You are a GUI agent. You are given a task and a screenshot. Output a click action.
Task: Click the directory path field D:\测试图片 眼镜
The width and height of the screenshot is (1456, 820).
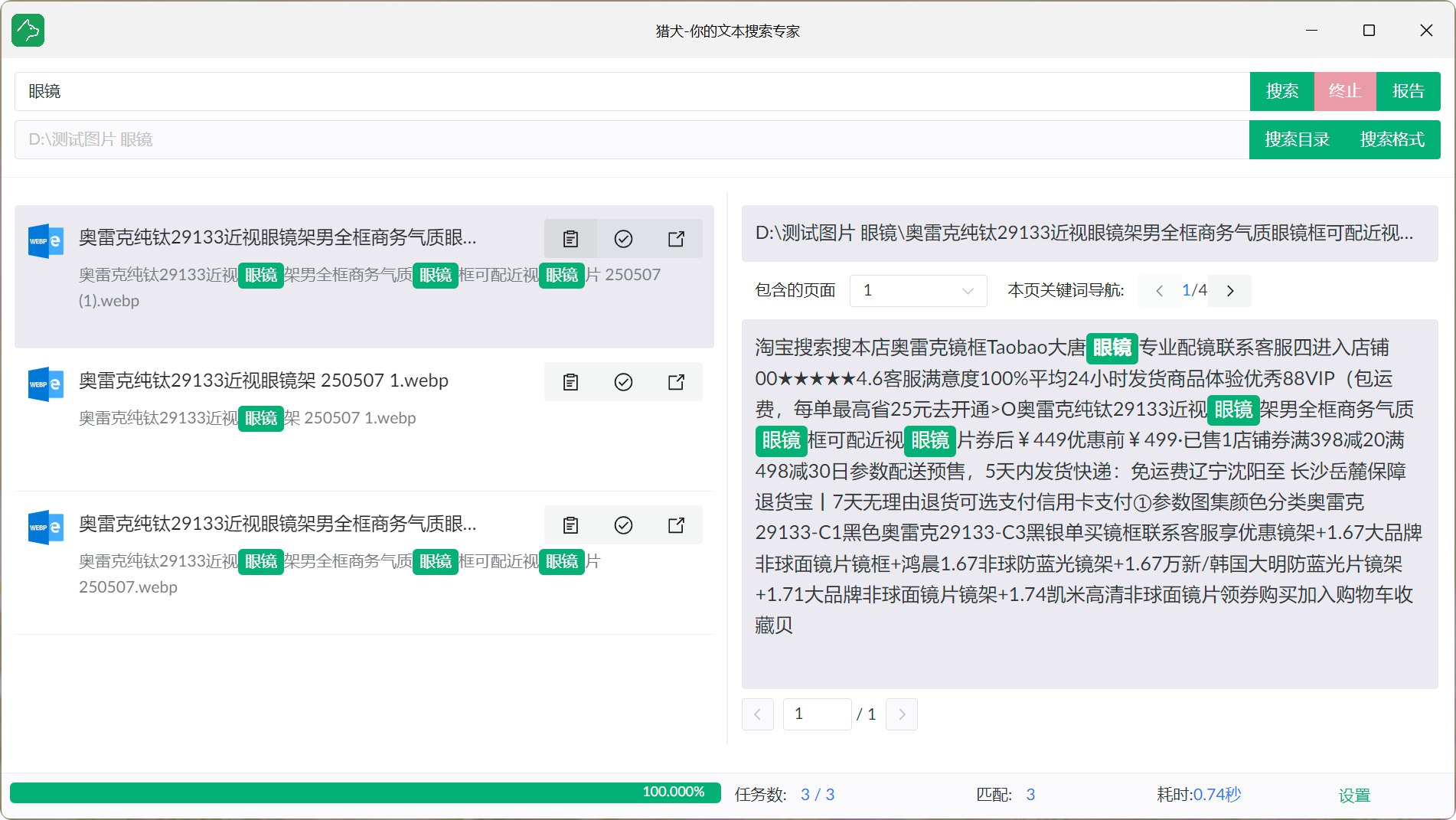(632, 139)
